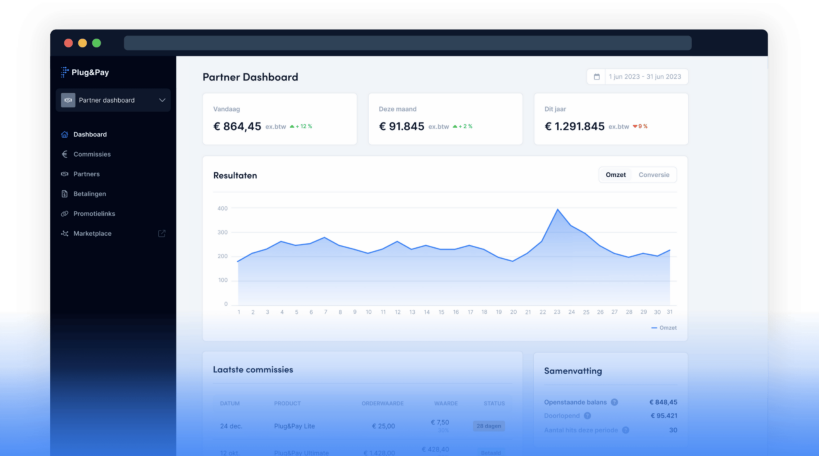This screenshot has height=456, width=819.
Task: Open the 1 jun 2023 date range picker
Action: pyautogui.click(x=643, y=77)
